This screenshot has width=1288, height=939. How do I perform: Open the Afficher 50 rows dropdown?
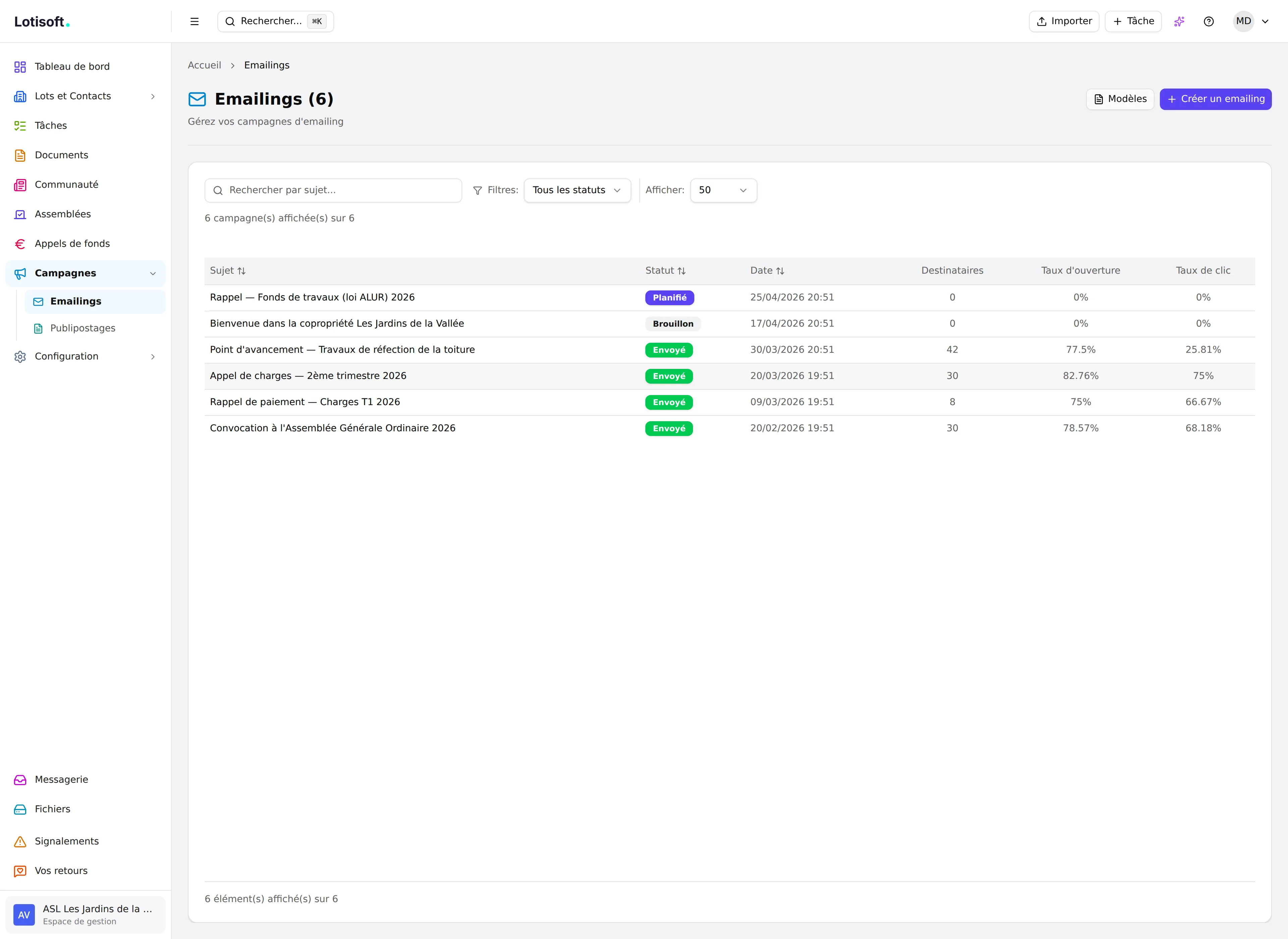(723, 190)
